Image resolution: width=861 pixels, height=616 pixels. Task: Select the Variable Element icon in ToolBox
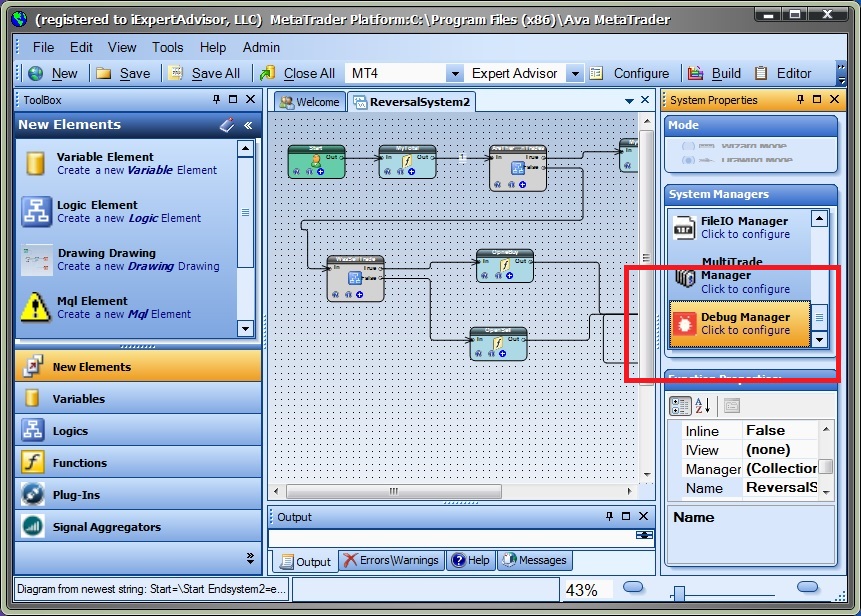pos(36,163)
